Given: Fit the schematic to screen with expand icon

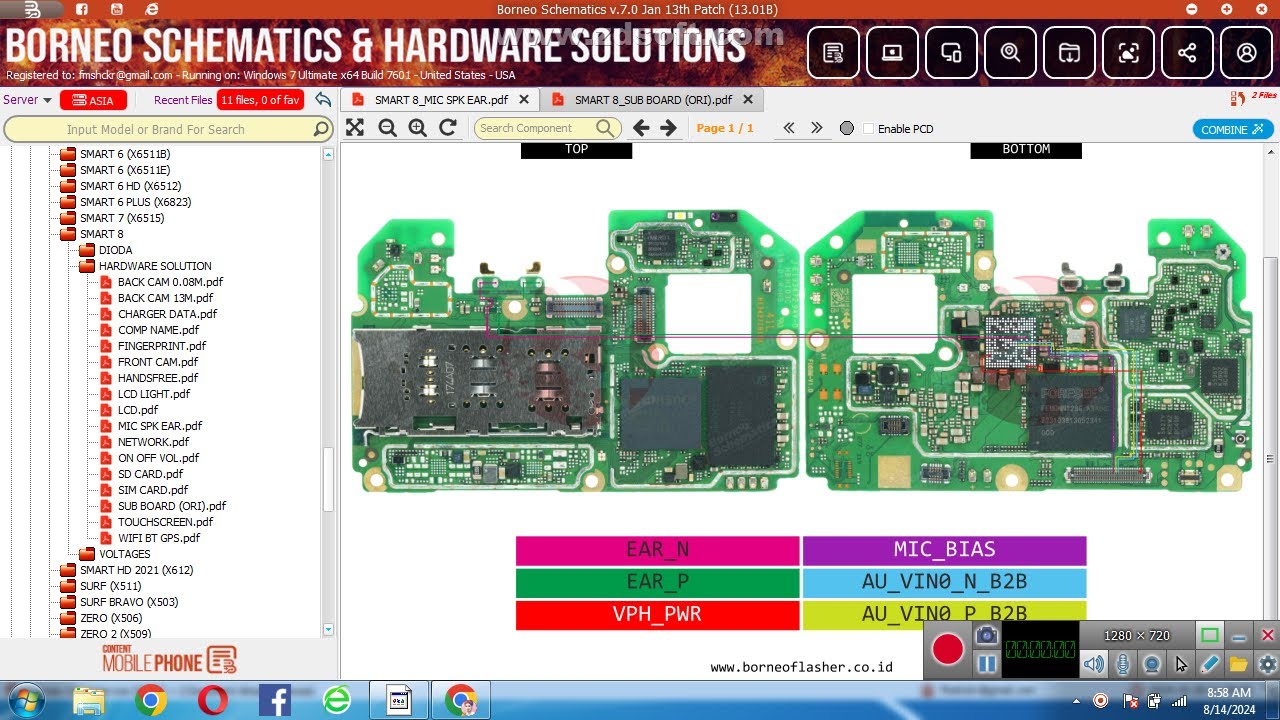Looking at the screenshot, I should pos(355,128).
